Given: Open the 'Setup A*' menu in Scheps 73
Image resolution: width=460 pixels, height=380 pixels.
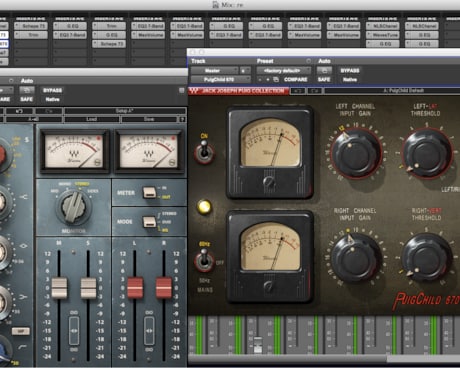Looking at the screenshot, I should point(125,111).
